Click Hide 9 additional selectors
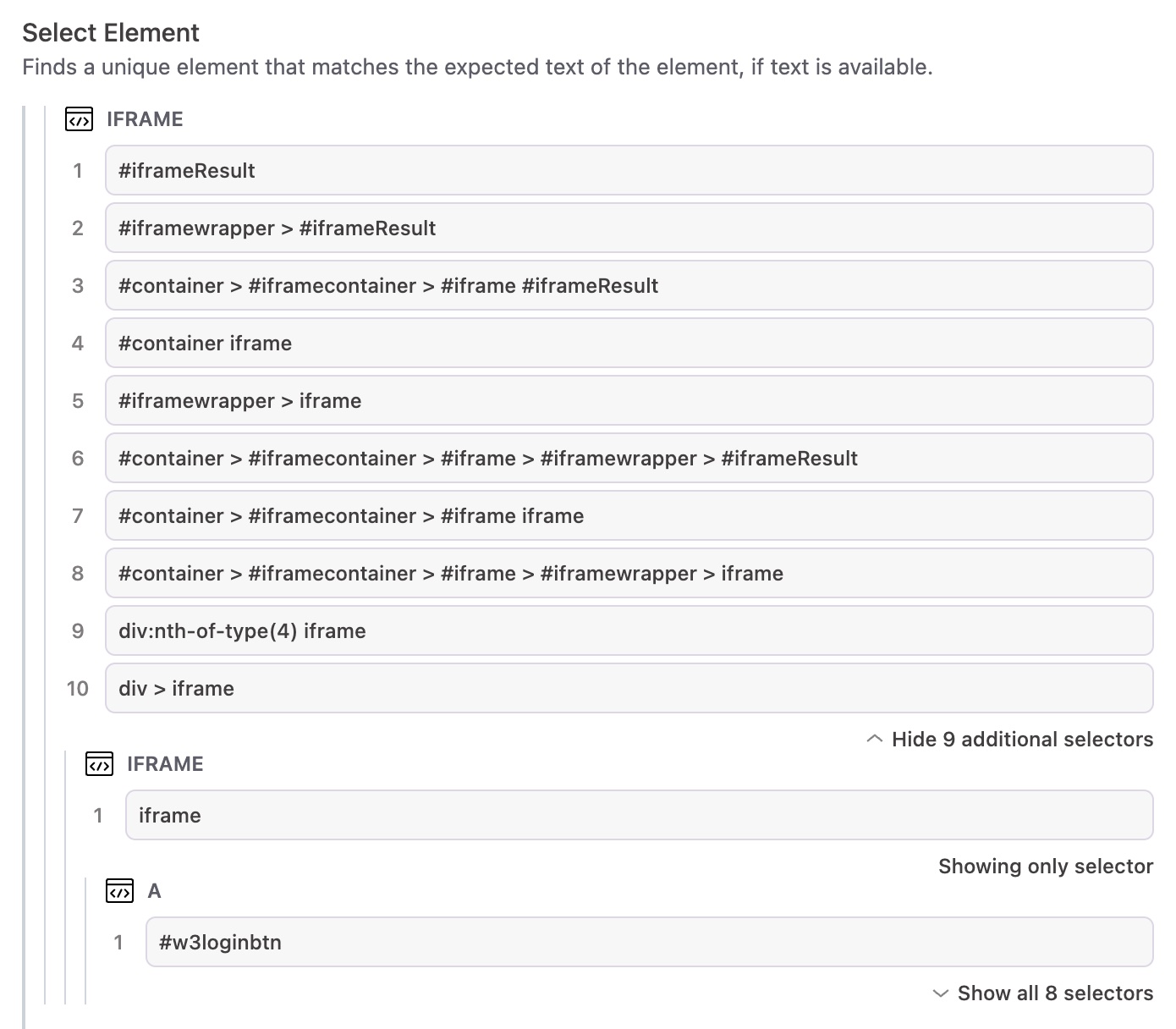The height and width of the screenshot is (1029, 1176). [1021, 739]
